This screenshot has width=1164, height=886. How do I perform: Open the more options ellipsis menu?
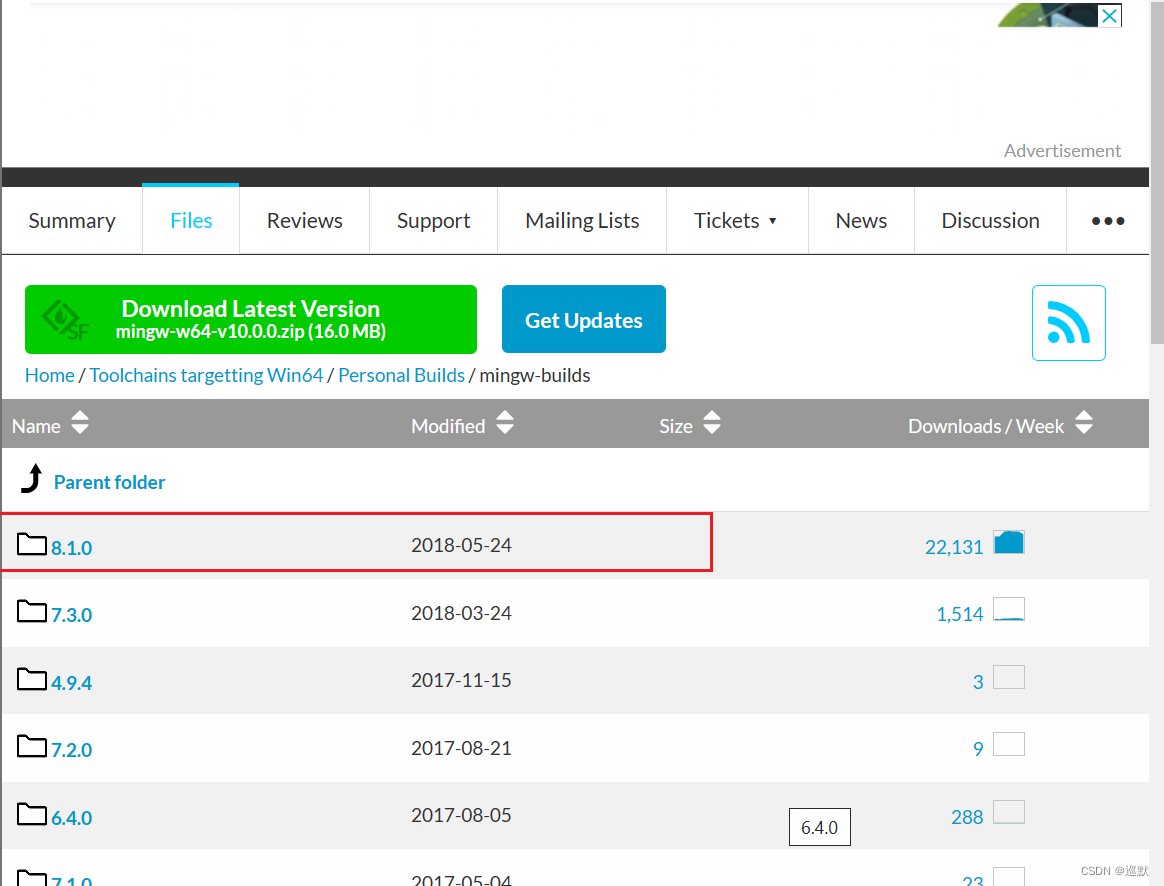click(1108, 221)
